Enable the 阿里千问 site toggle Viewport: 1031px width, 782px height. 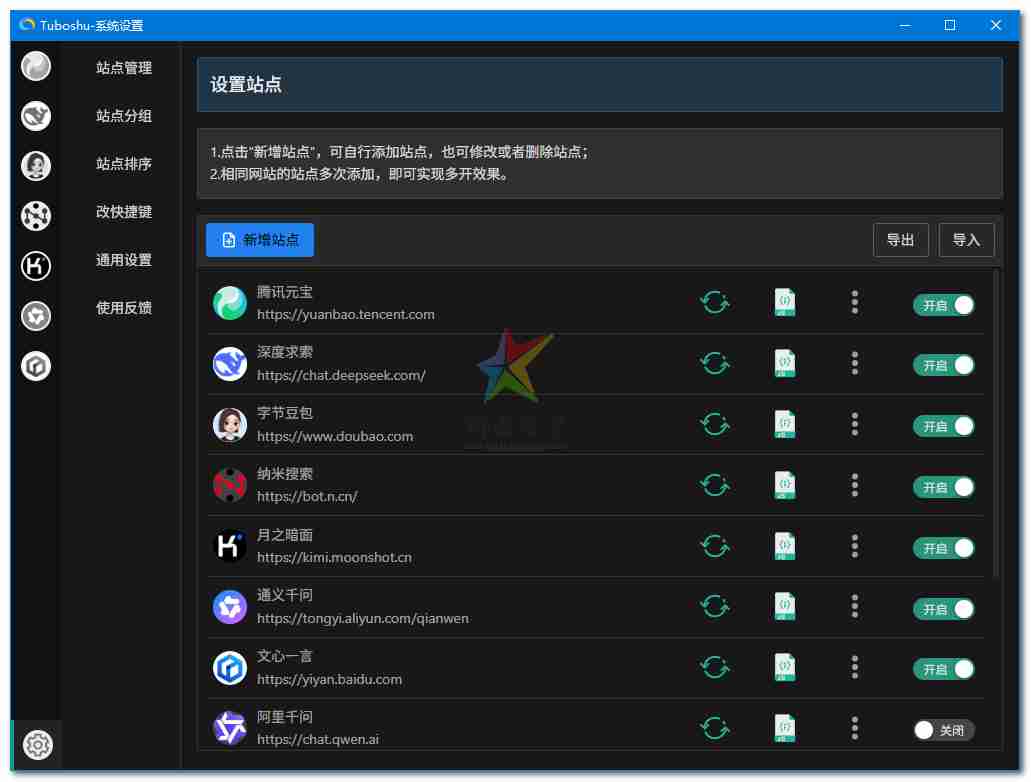pos(943,730)
